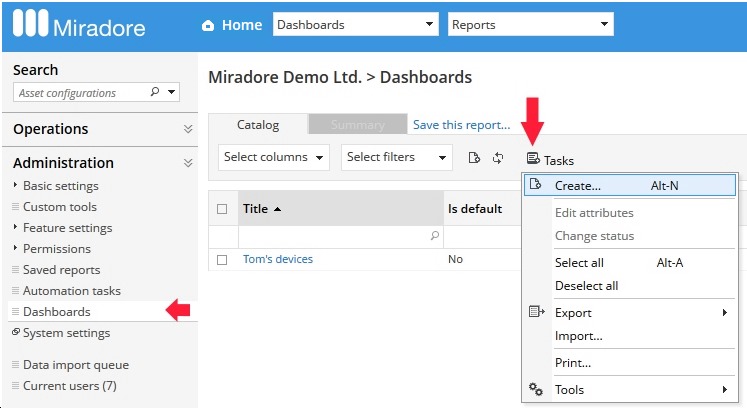747x414 pixels.
Task: Click the Miradore logo
Action: [x=79, y=24]
